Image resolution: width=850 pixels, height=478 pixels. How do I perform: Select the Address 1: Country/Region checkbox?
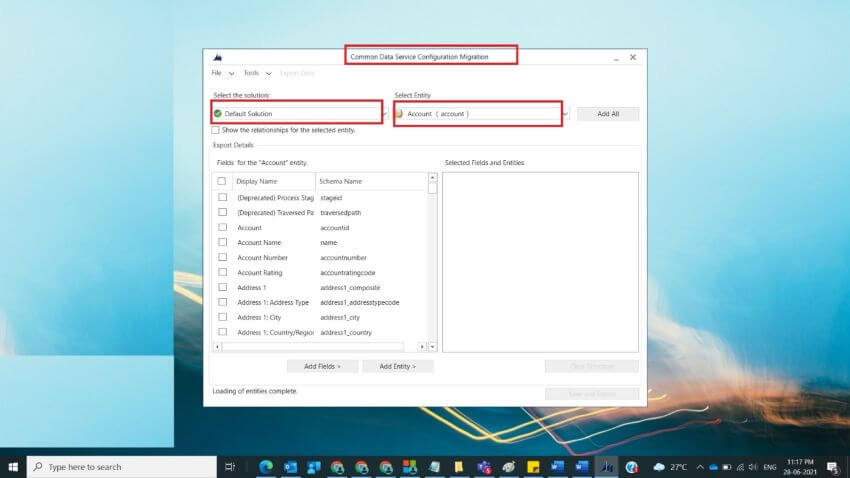point(223,332)
